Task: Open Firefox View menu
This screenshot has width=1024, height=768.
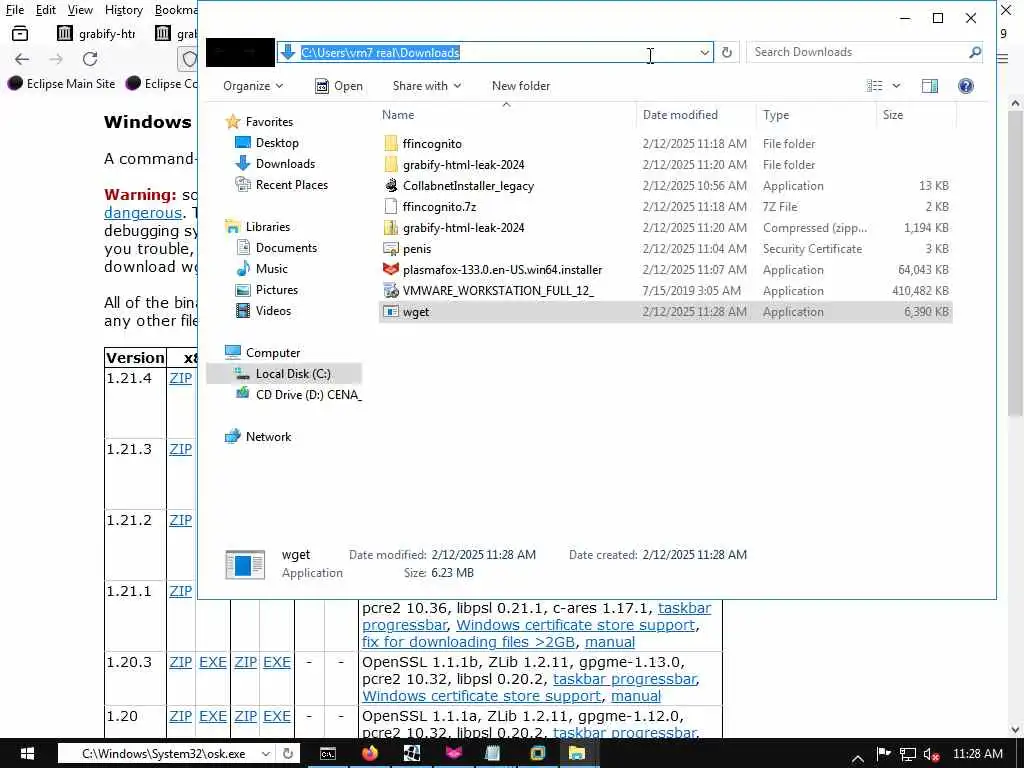Action: click(80, 10)
